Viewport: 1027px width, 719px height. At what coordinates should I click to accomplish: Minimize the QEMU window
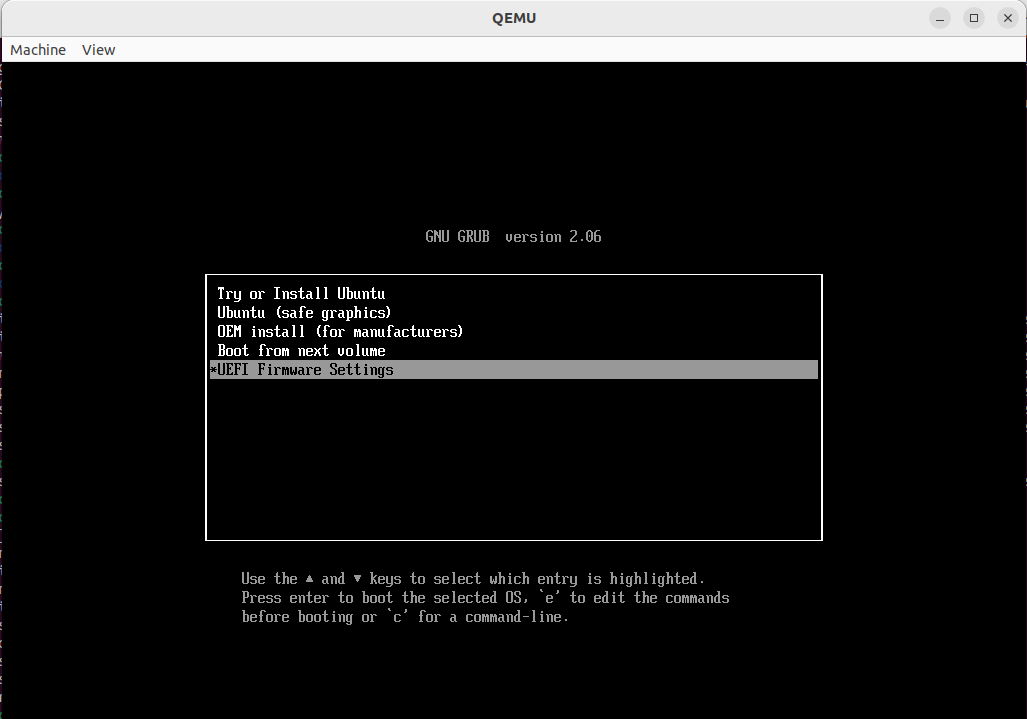click(939, 18)
